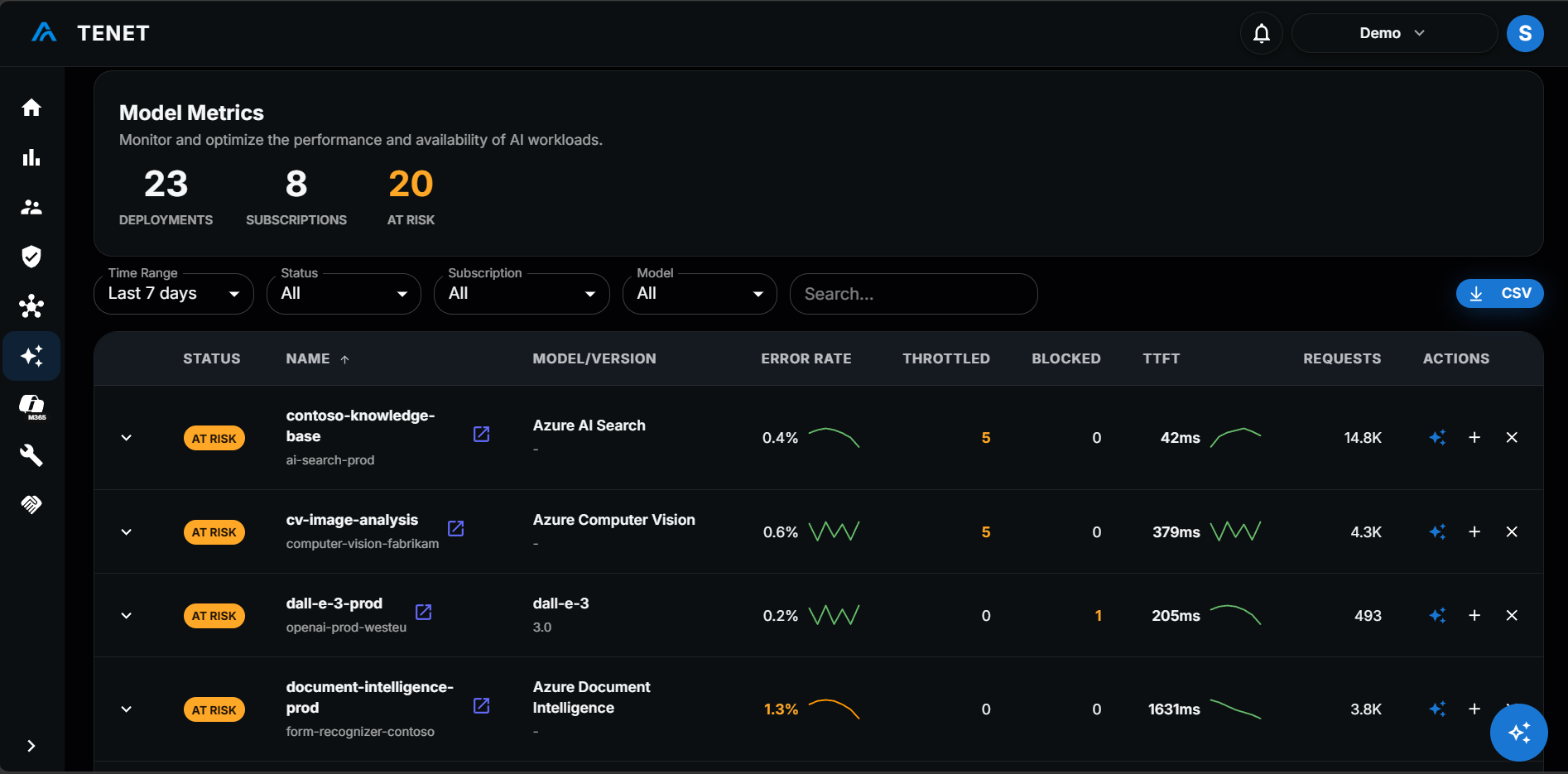
Task: Click AI sparkle action for cv-image-analysis
Action: 1437,531
